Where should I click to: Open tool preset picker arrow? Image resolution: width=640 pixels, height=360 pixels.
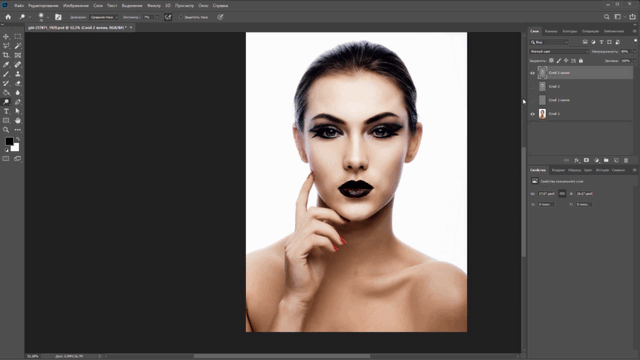click(29, 17)
